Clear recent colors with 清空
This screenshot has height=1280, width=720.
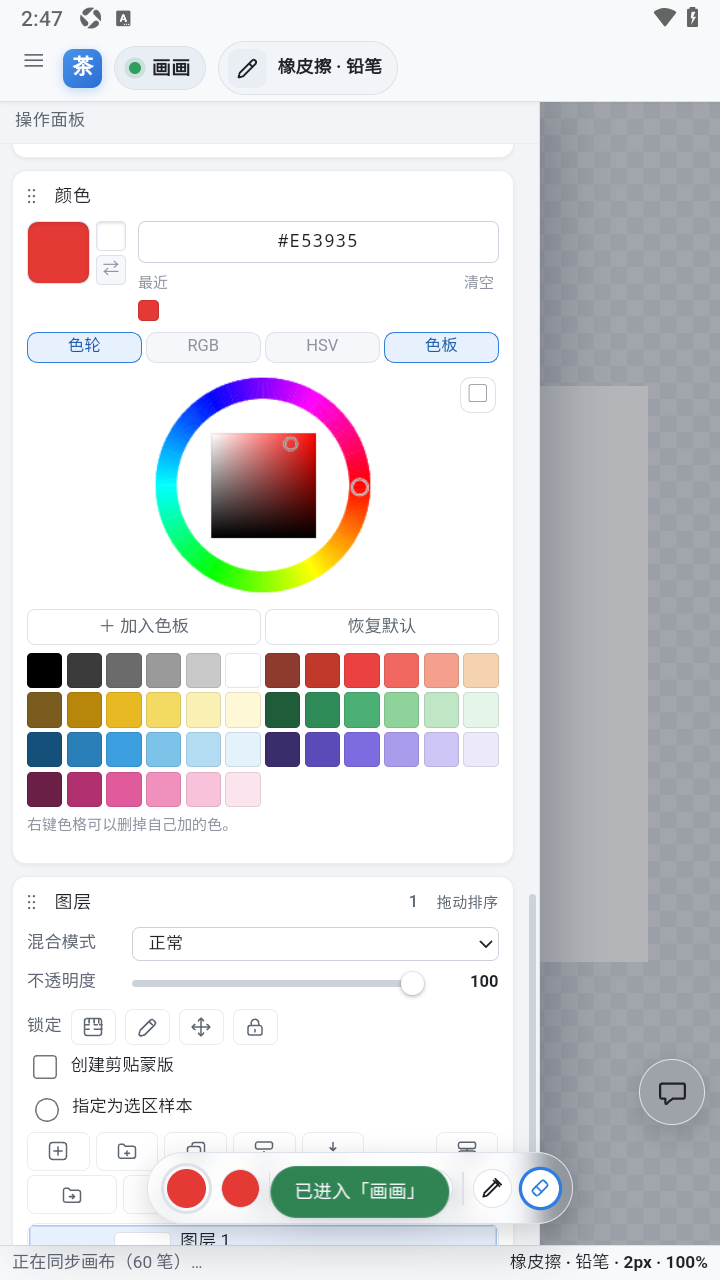[x=479, y=283]
